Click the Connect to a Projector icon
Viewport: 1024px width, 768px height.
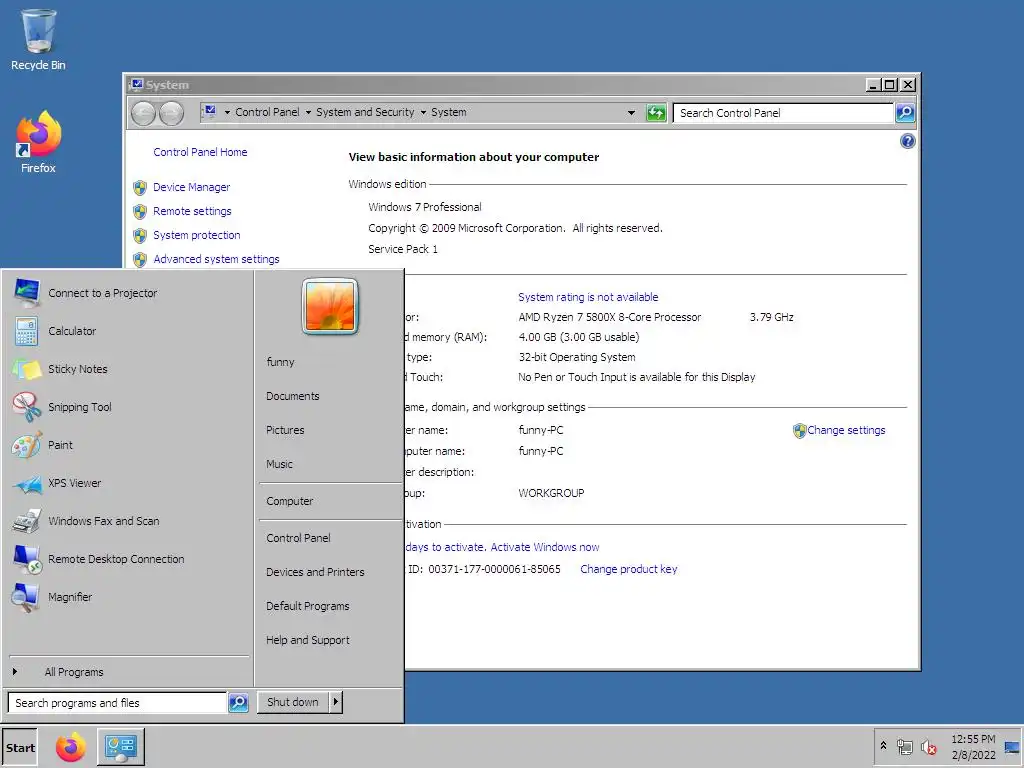pos(27,293)
